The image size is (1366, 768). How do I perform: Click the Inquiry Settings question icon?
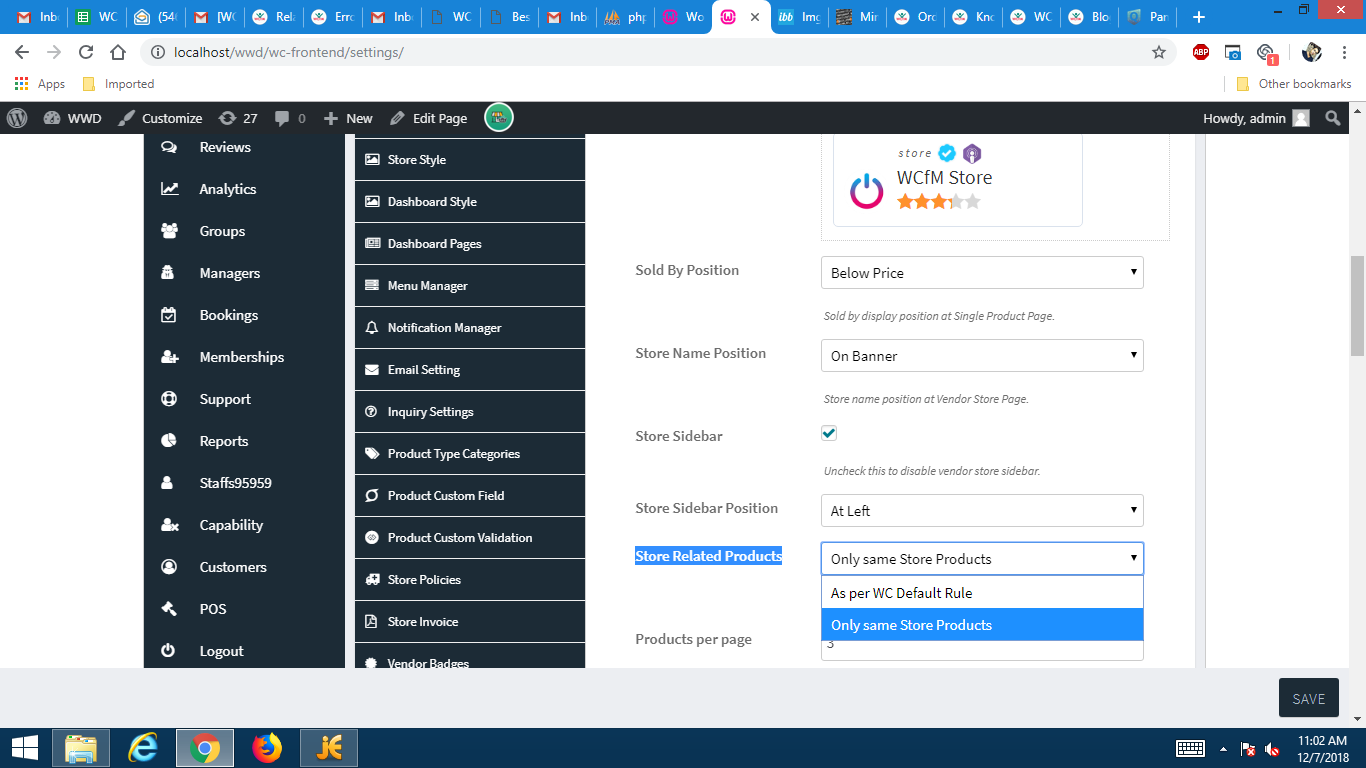click(372, 412)
